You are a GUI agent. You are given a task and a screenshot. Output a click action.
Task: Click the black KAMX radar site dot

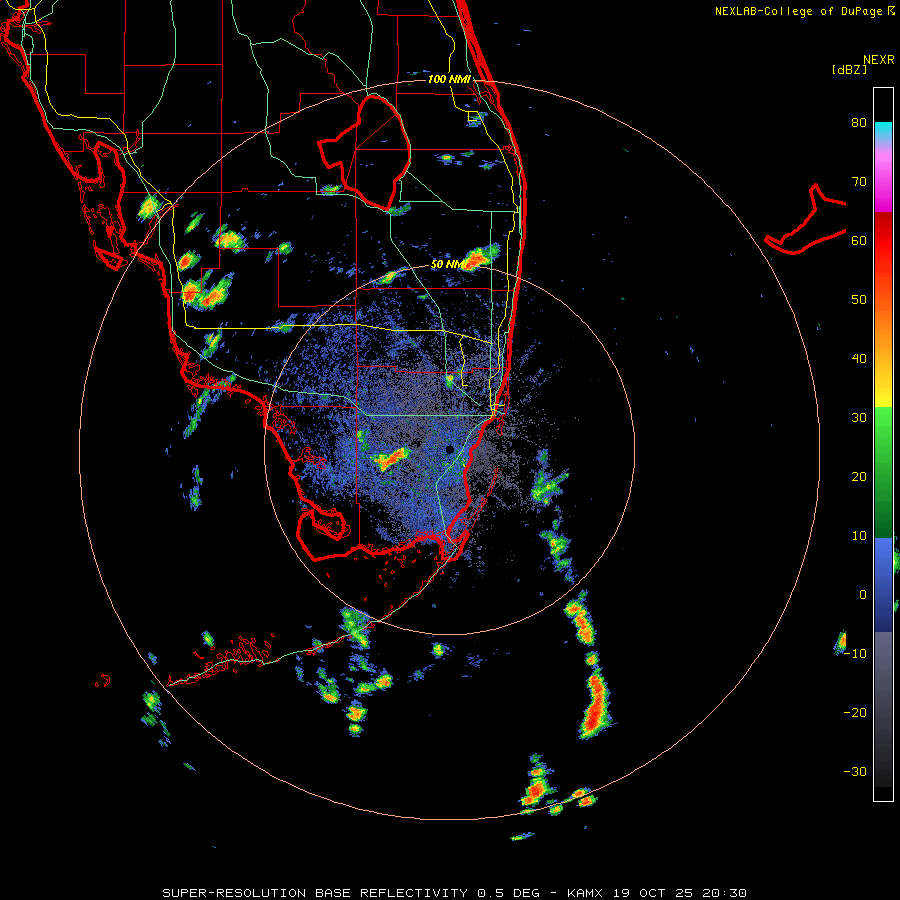point(450,449)
